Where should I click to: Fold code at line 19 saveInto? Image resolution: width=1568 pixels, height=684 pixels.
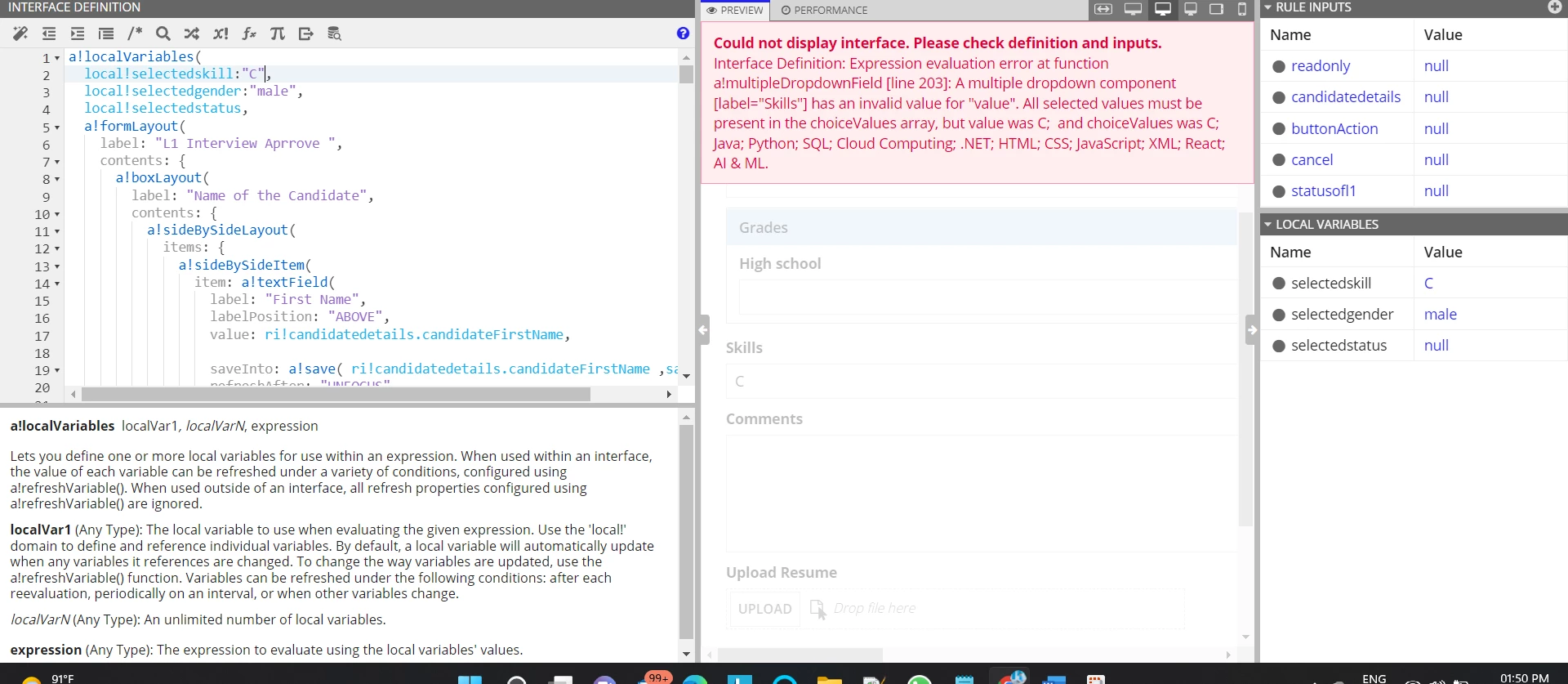[x=57, y=371]
